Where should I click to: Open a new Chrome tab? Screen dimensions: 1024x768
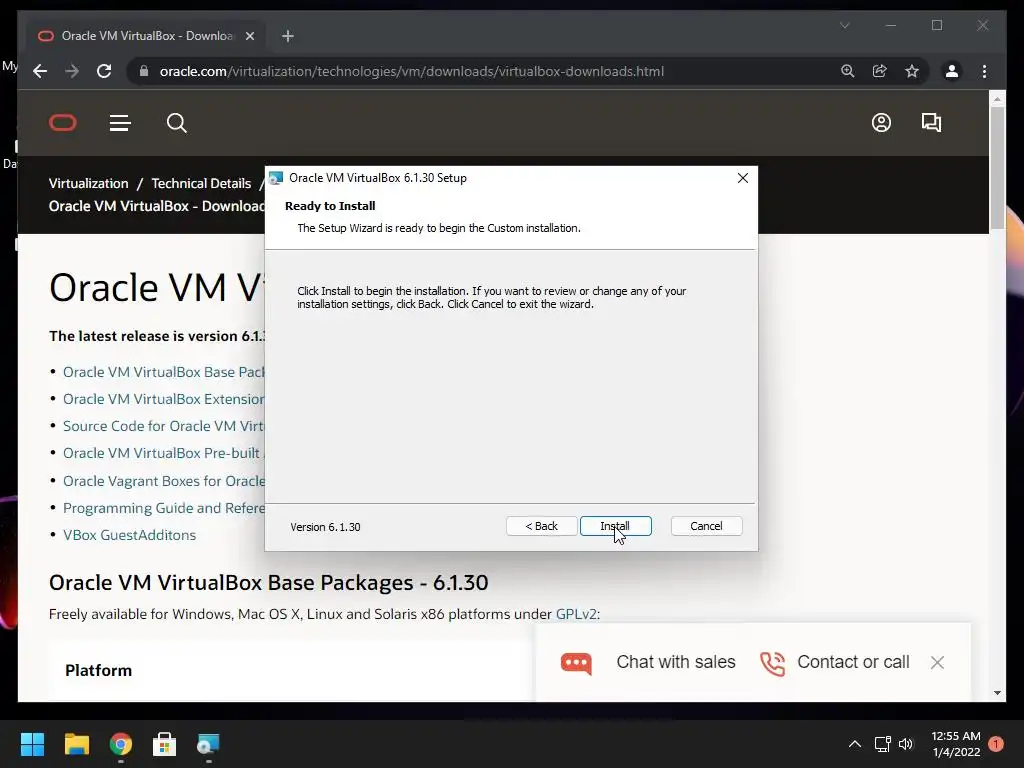[x=288, y=36]
